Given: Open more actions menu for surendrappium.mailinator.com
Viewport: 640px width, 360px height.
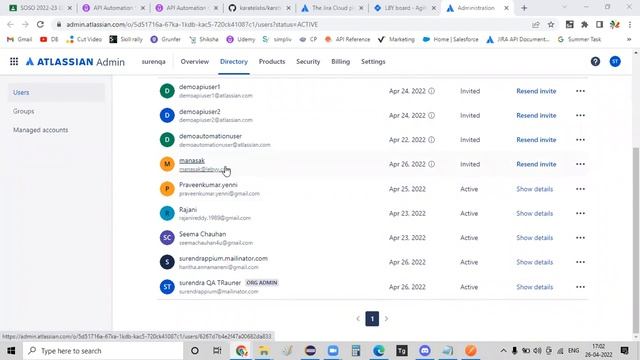Looking at the screenshot, I should click(x=580, y=262).
